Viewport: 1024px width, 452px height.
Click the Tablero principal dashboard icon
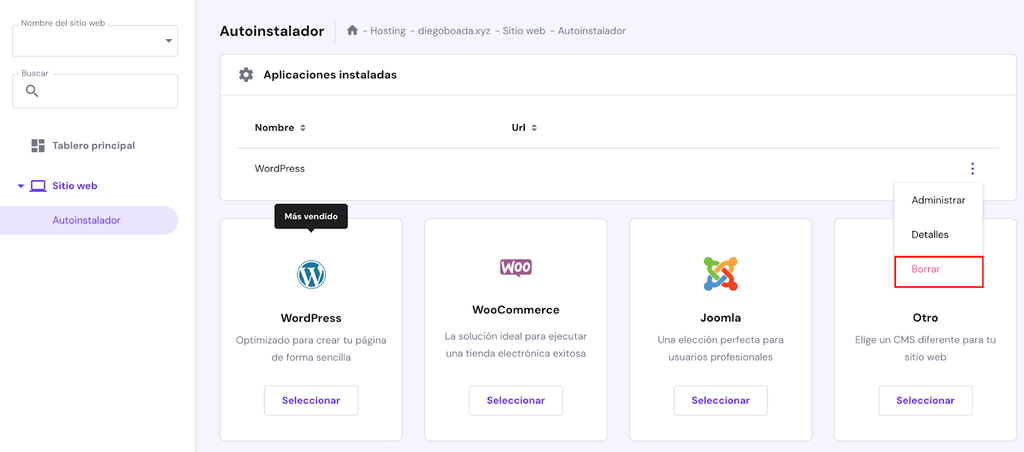click(38, 146)
